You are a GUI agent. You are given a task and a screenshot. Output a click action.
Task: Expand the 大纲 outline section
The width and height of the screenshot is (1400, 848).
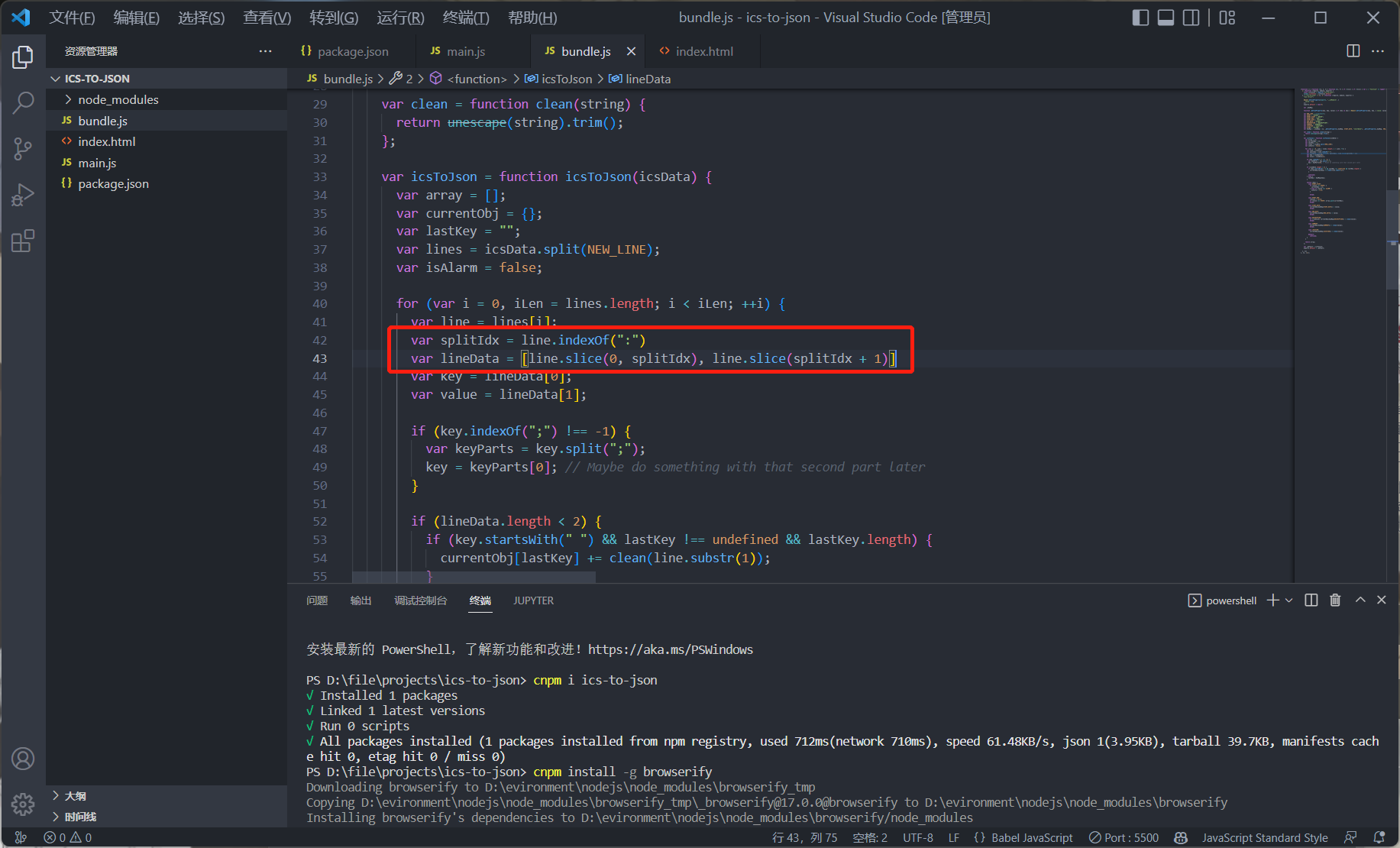coord(75,796)
